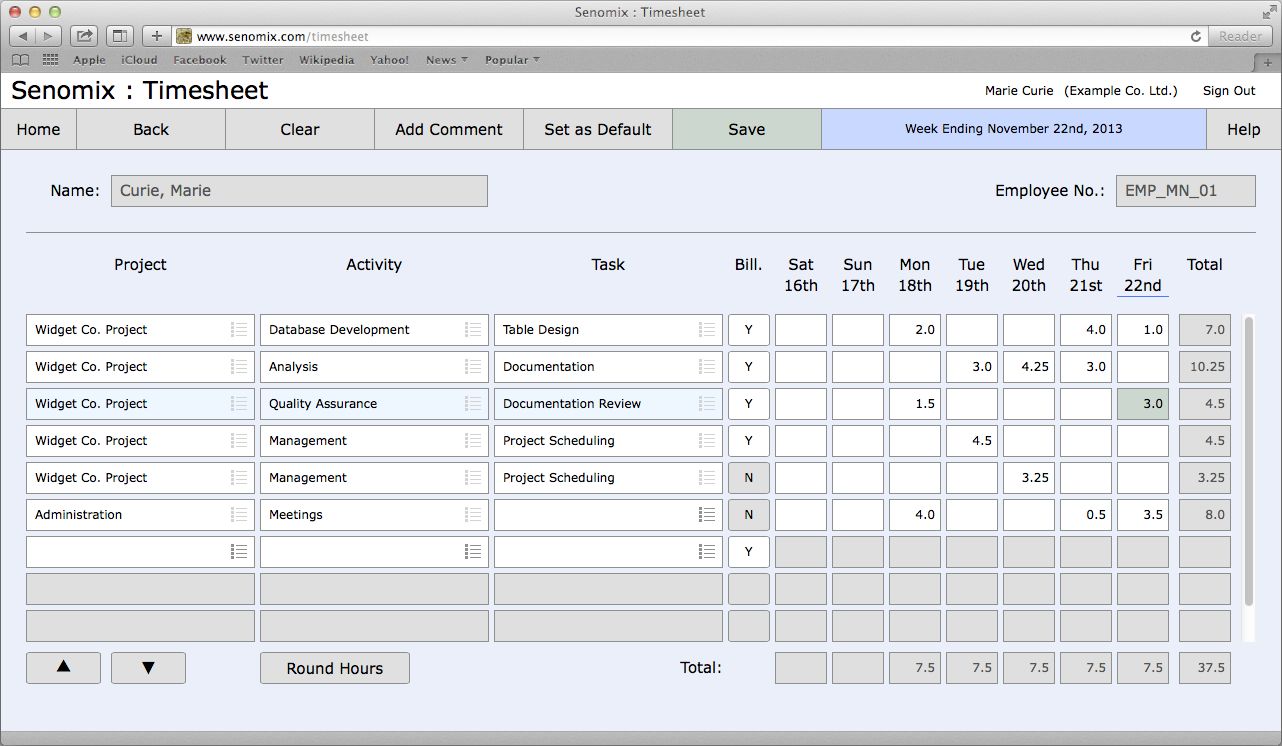Click the page reload icon in address bar
The image size is (1282, 746).
pyautogui.click(x=1195, y=36)
